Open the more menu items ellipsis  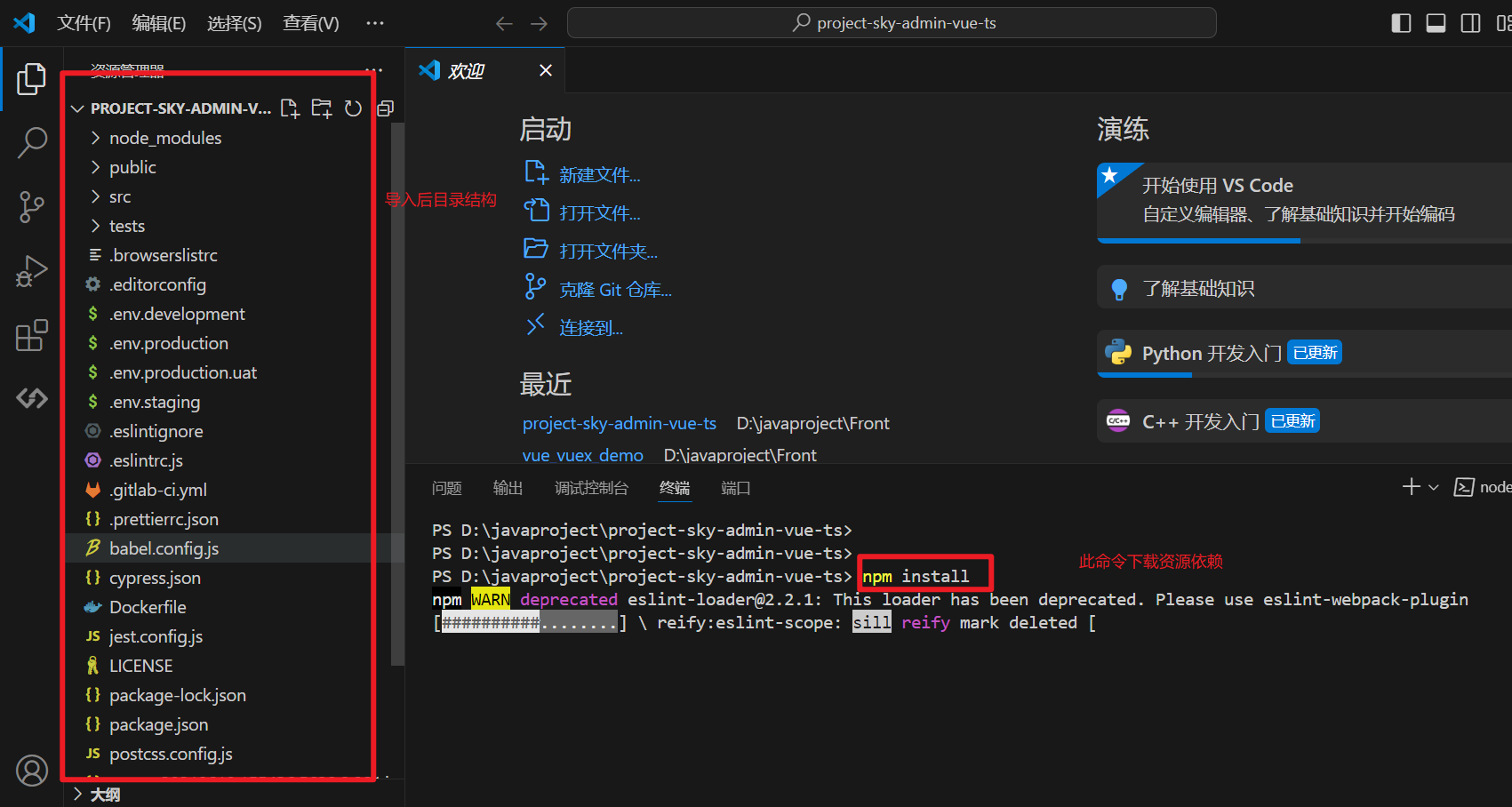point(375,23)
